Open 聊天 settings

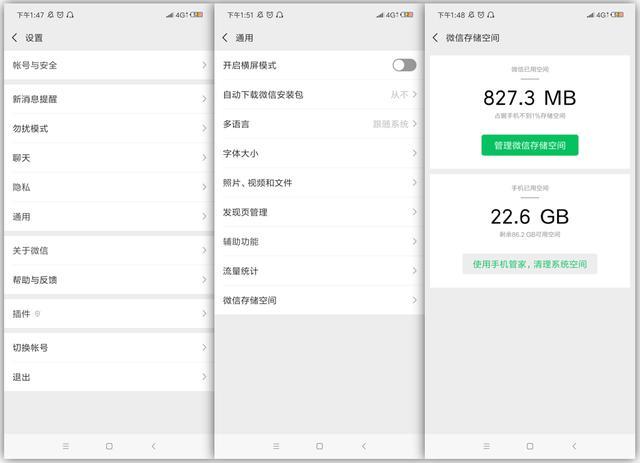pos(109,158)
